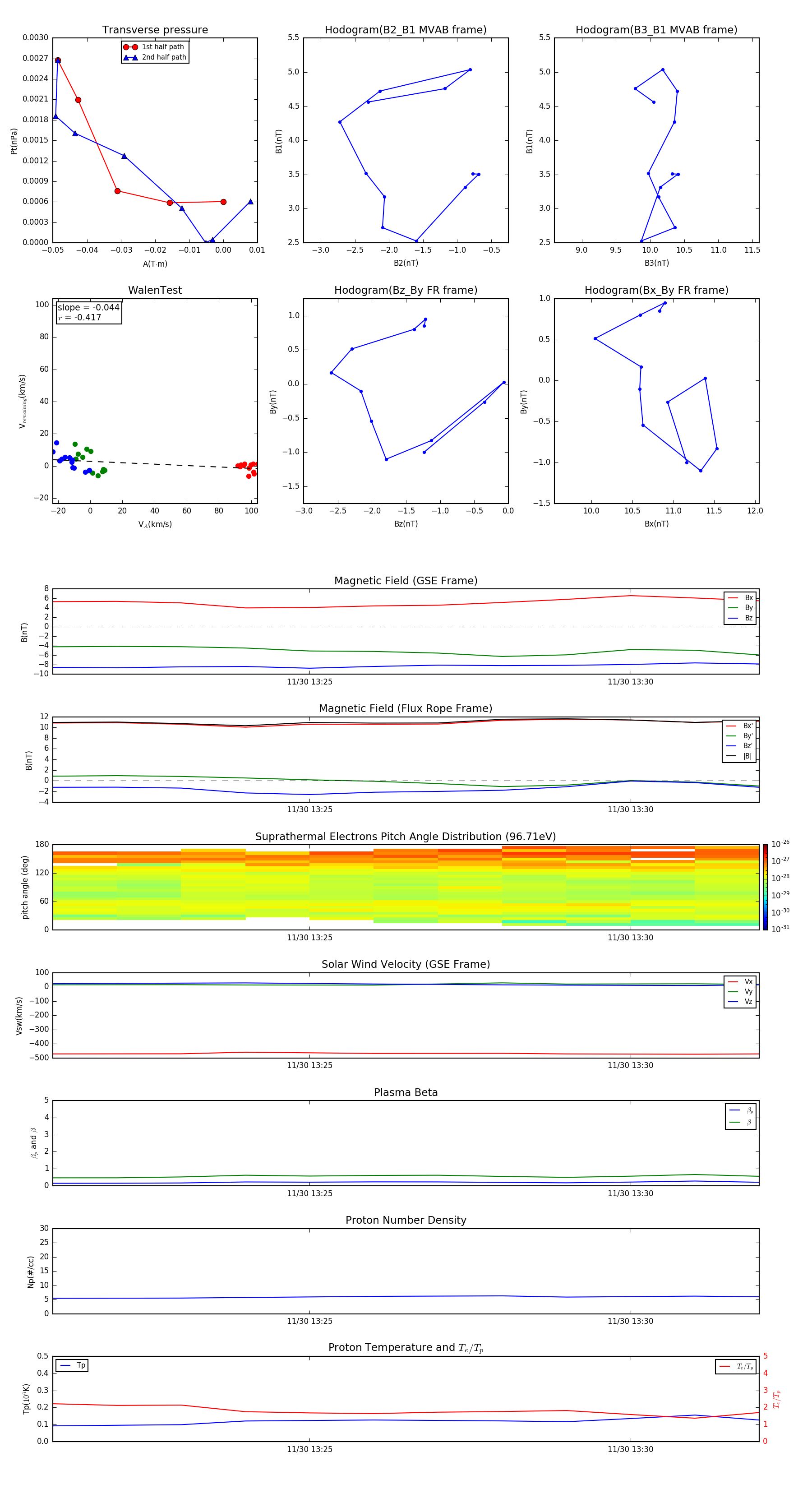Image resolution: width=812 pixels, height=1489 pixels.
Task: Click the 'B2(nT)' x-axis label
Action: point(406,263)
